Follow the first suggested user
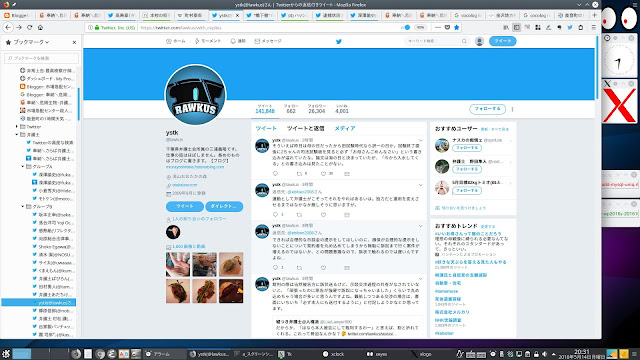Image resolution: width=640 pixels, height=360 pixels. [467, 148]
